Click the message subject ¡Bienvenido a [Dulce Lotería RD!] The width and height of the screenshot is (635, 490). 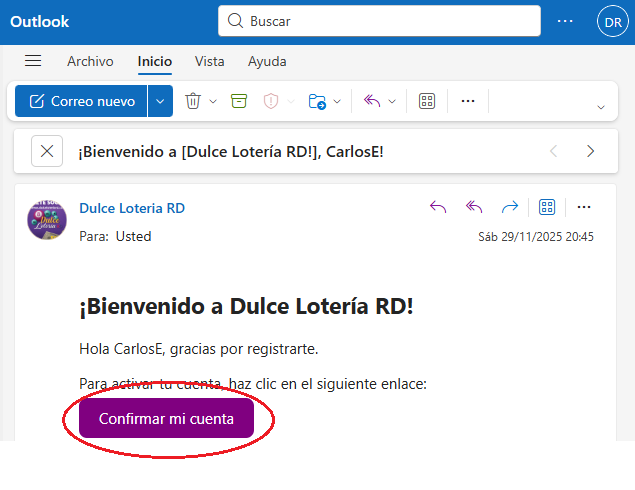231,152
